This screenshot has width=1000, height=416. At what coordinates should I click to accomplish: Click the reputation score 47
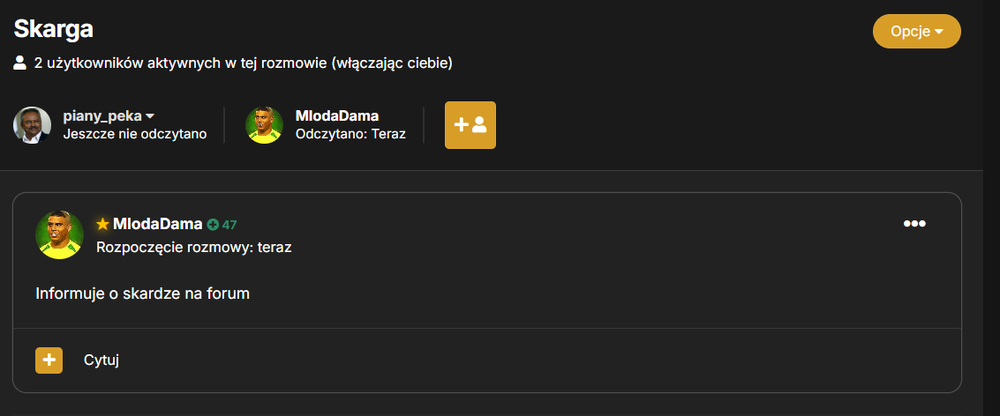230,225
